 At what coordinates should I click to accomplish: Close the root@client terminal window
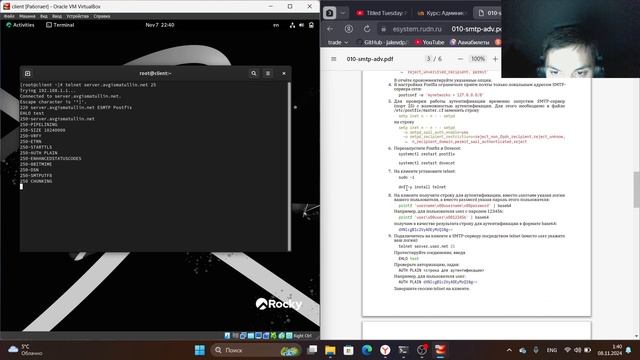[x=284, y=73]
